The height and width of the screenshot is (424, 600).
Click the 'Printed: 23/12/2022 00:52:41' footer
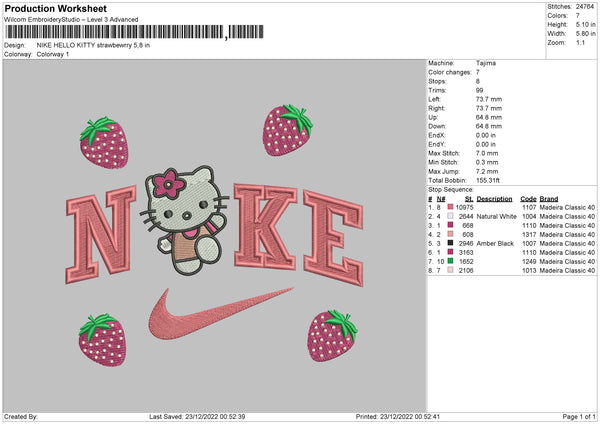coord(398,416)
